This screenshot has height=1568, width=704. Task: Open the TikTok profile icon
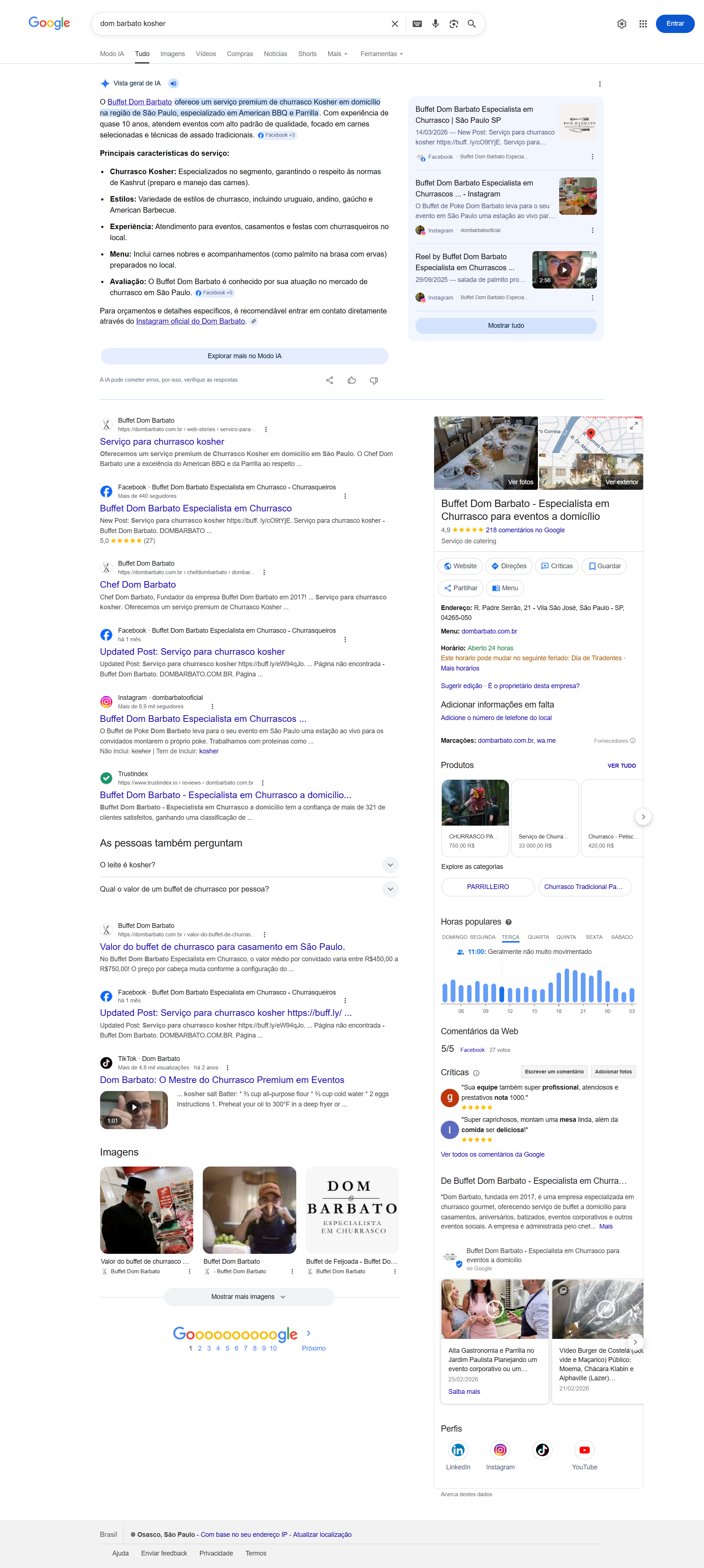point(542,1450)
